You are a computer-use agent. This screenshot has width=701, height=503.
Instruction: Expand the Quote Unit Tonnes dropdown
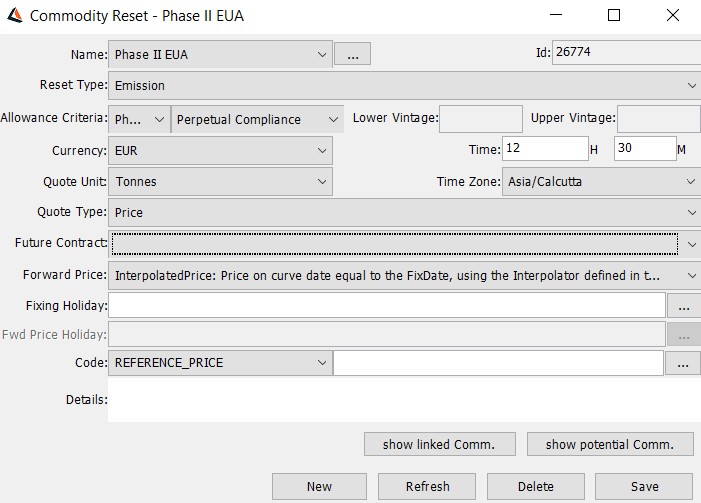click(220, 182)
